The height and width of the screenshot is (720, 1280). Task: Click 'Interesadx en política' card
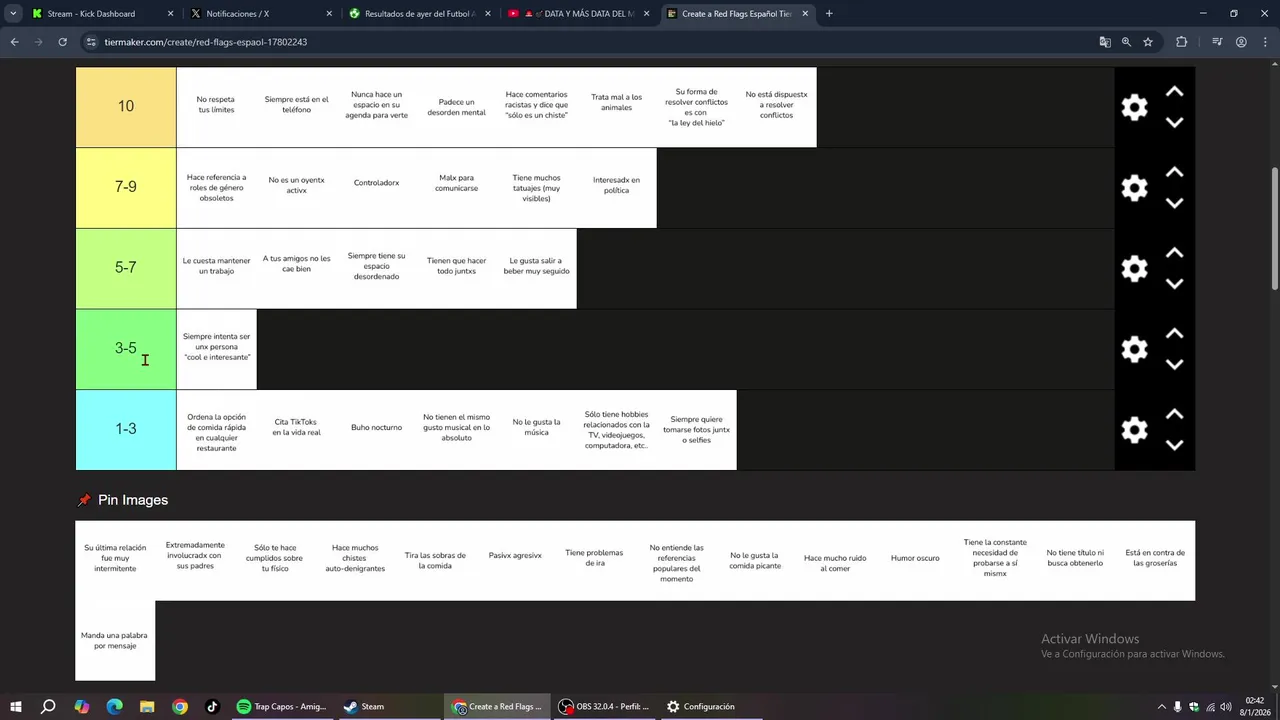(616, 188)
